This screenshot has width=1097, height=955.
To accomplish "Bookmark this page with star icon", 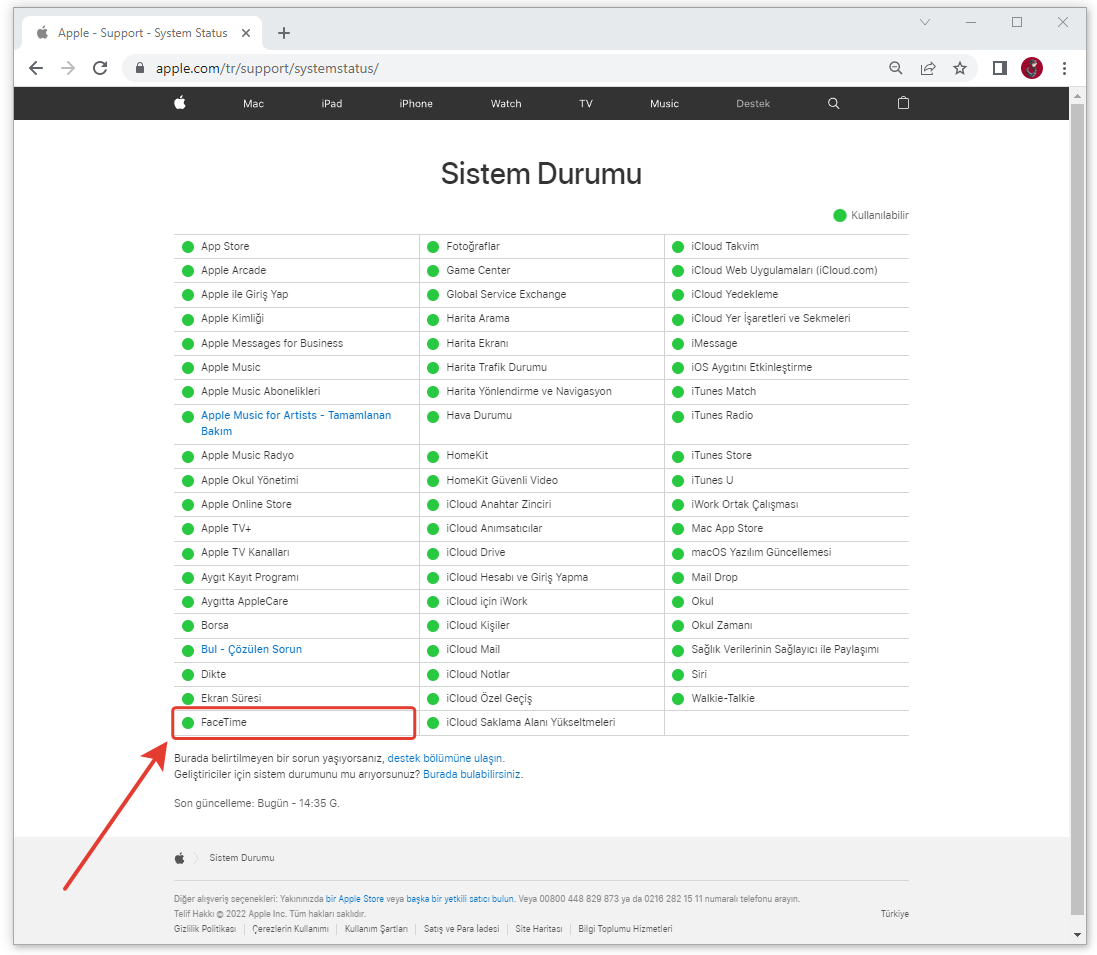I will [960, 68].
